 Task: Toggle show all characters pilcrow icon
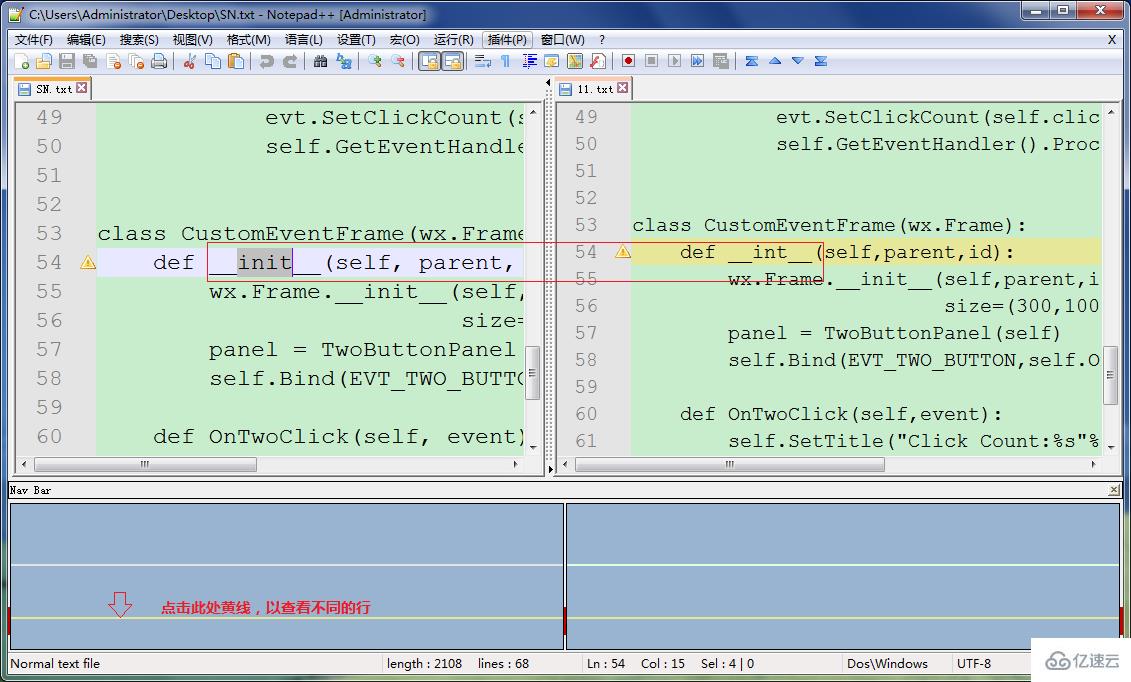(505, 61)
